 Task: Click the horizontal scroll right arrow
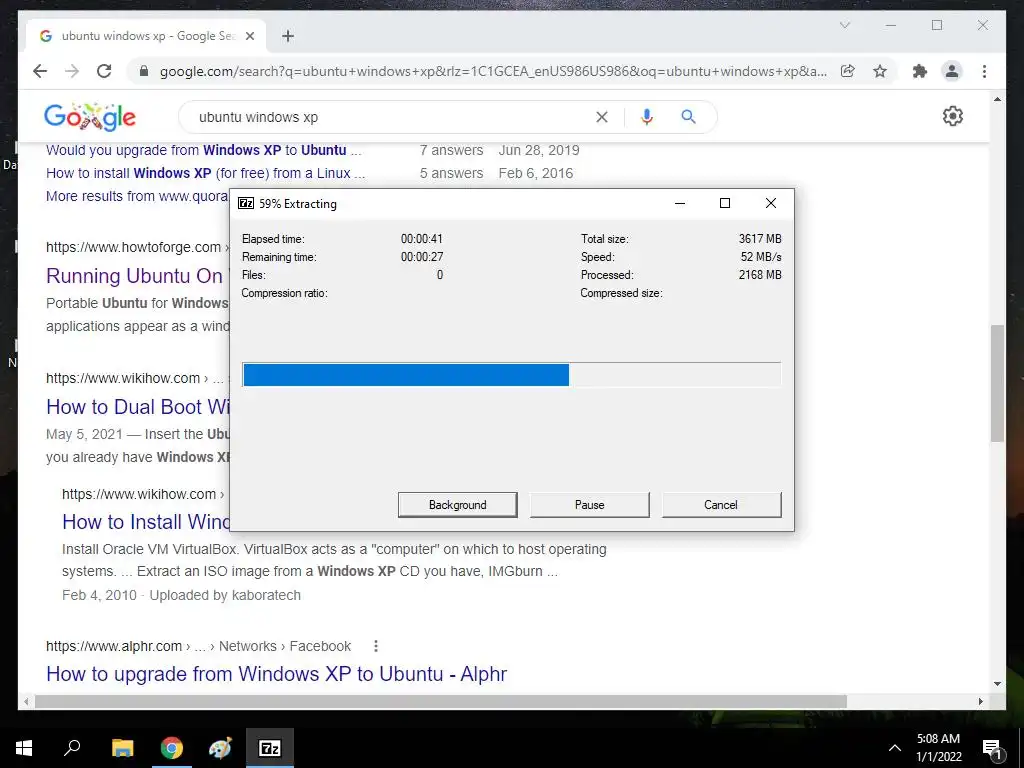980,701
